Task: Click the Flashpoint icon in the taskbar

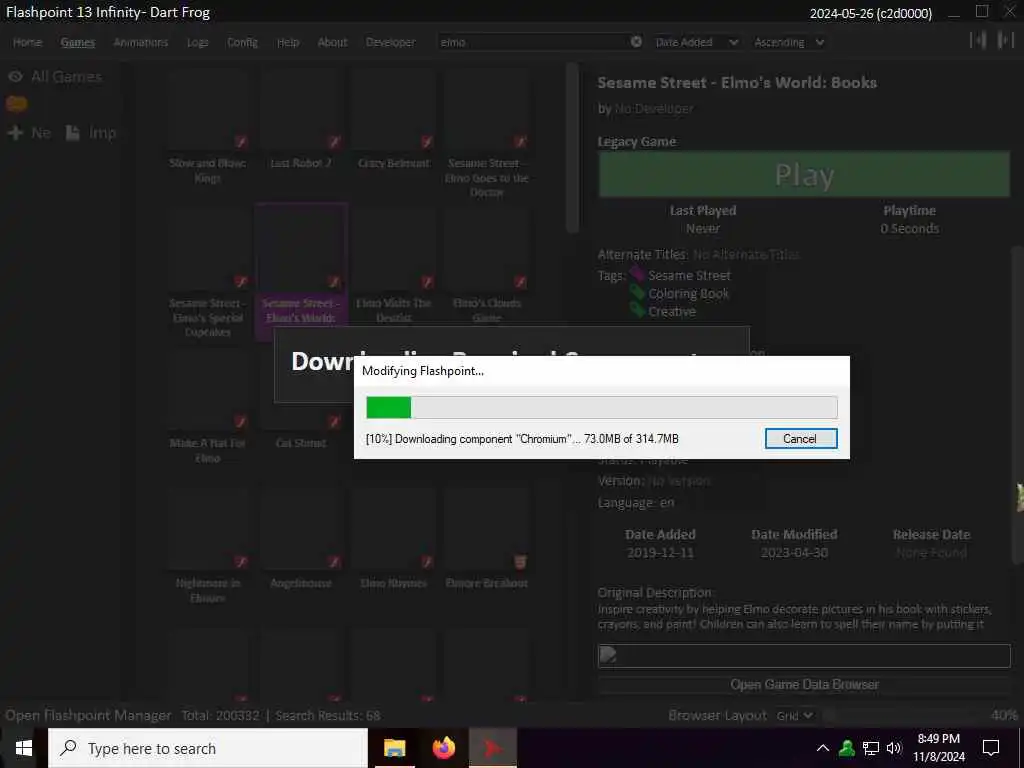Action: point(494,748)
